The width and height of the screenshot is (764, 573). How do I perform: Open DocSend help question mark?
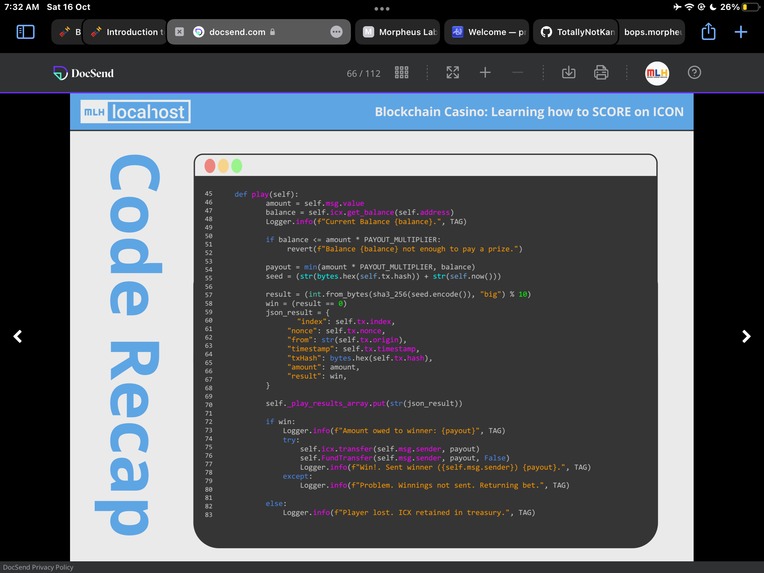click(x=694, y=73)
